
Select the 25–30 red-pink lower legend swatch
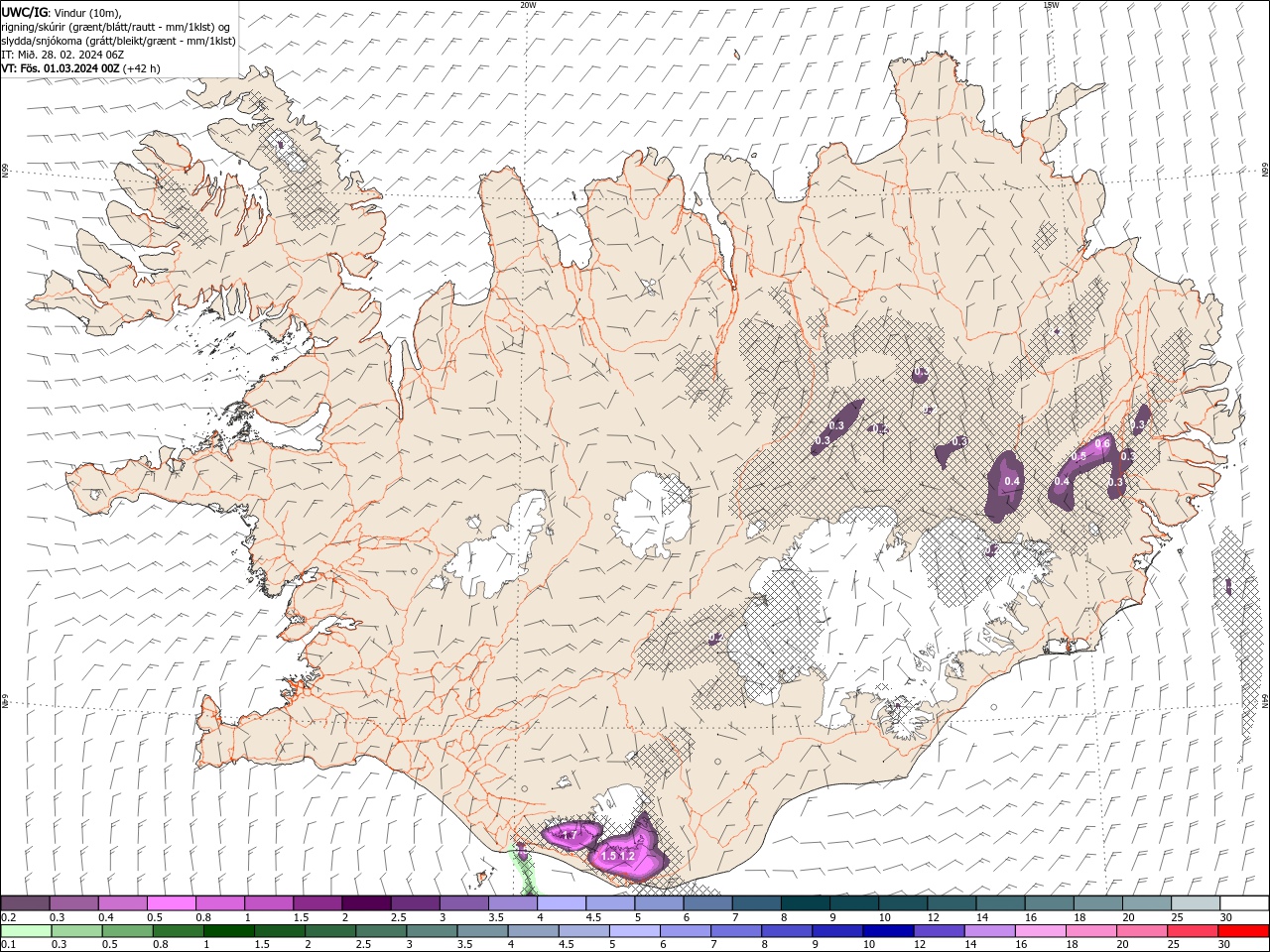coord(1192,931)
